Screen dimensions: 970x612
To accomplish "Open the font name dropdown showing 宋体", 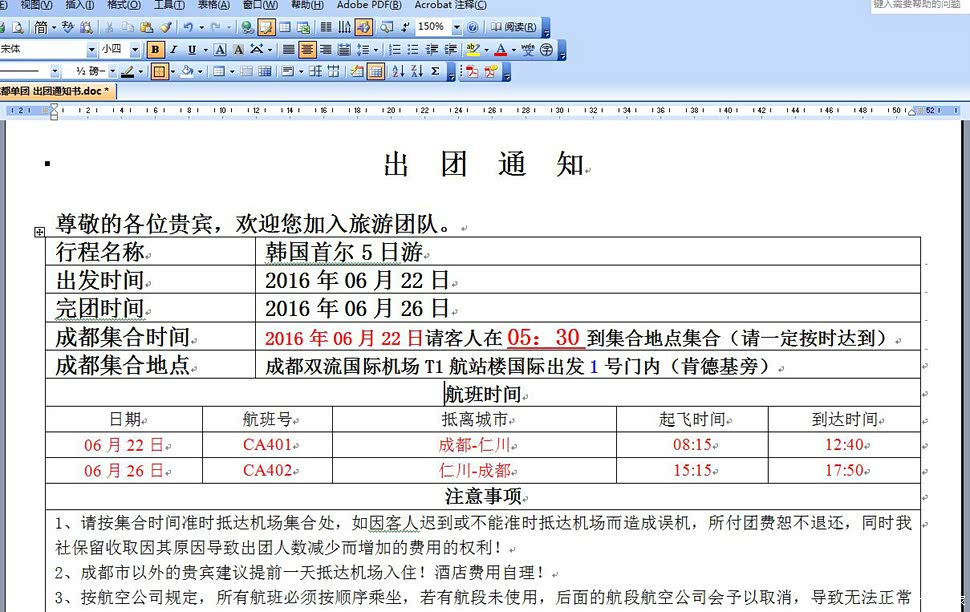I will [x=91, y=49].
